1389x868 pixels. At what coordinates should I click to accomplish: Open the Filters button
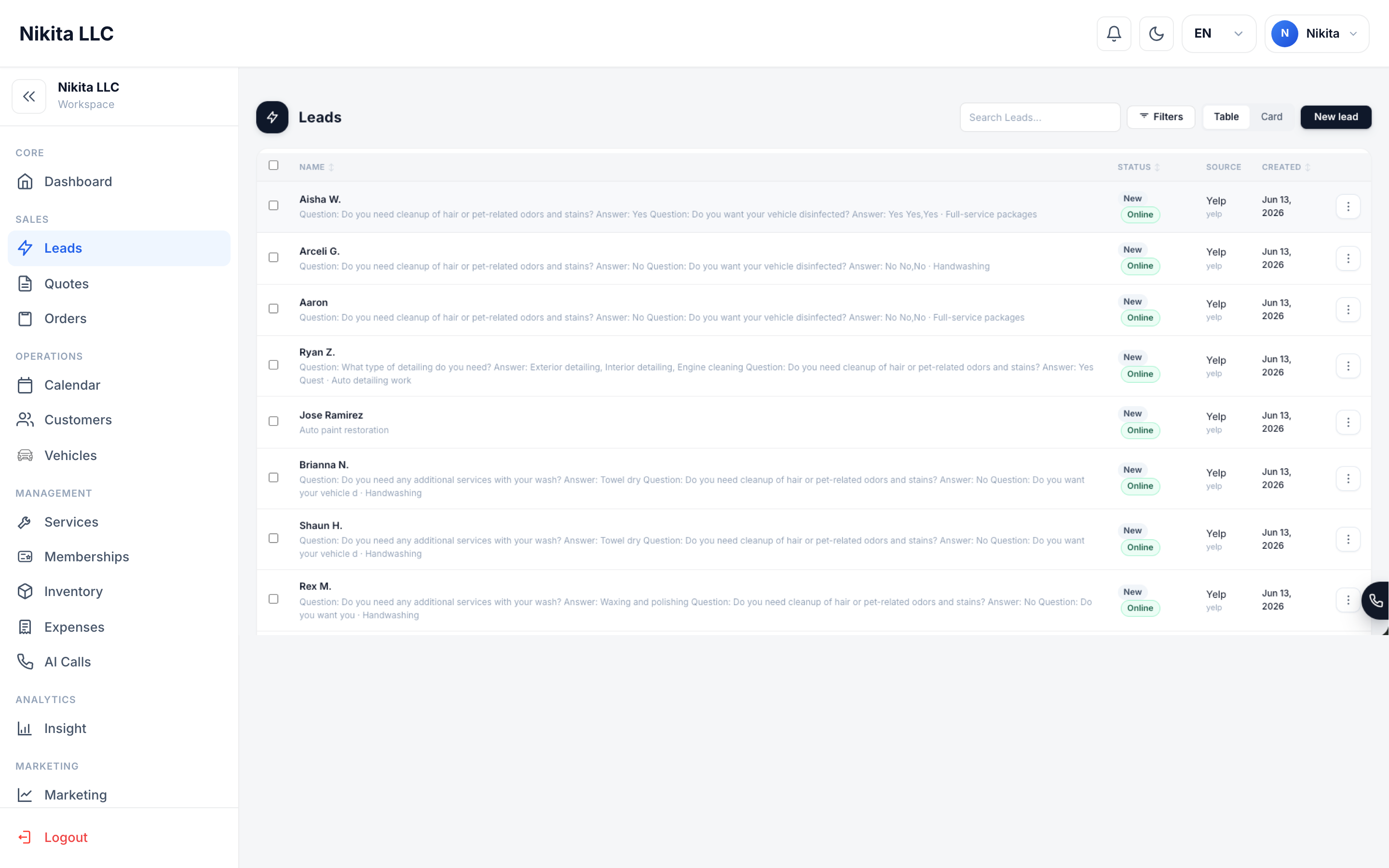[1160, 117]
